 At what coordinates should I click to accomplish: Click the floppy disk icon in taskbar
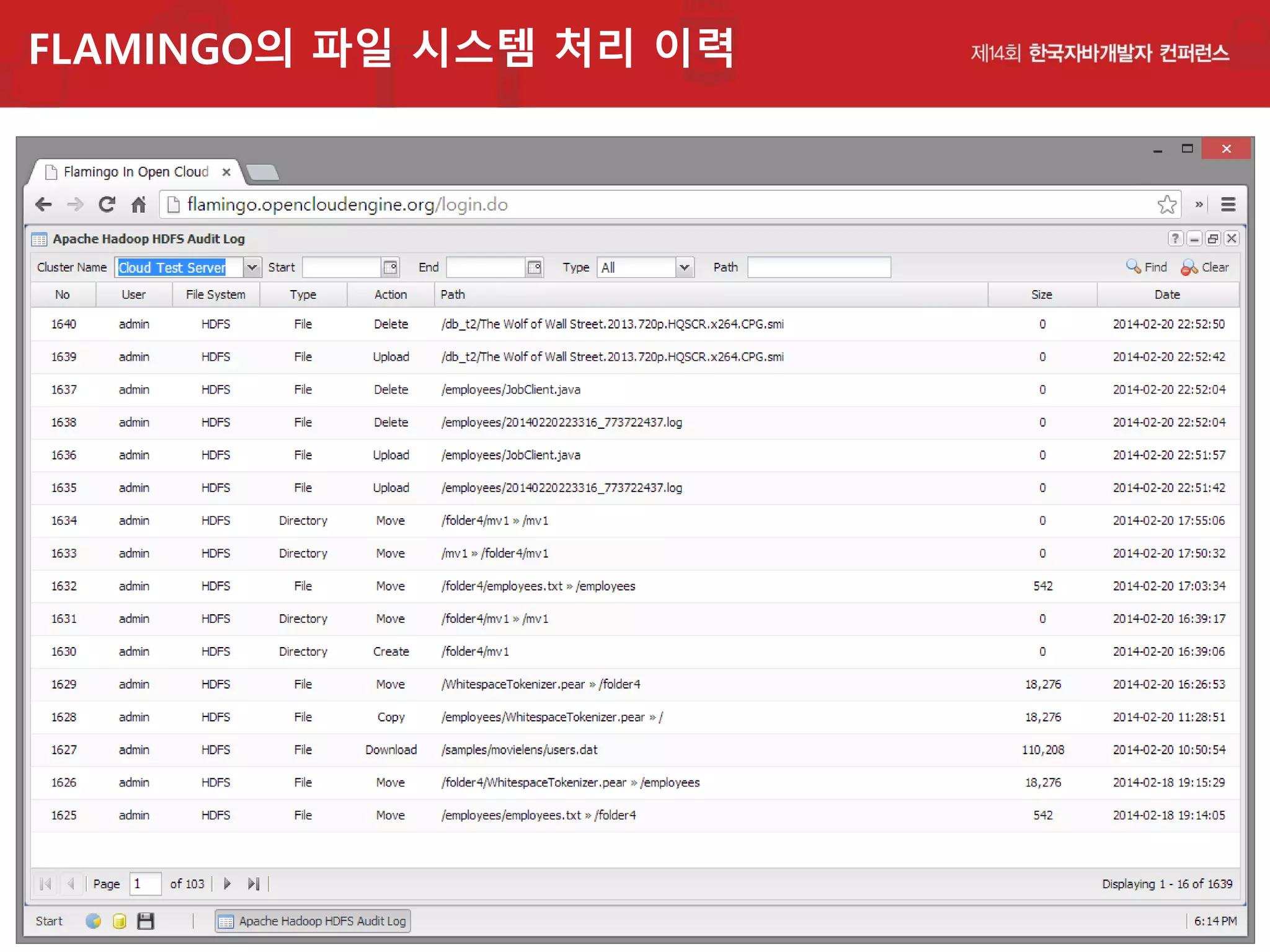point(146,922)
